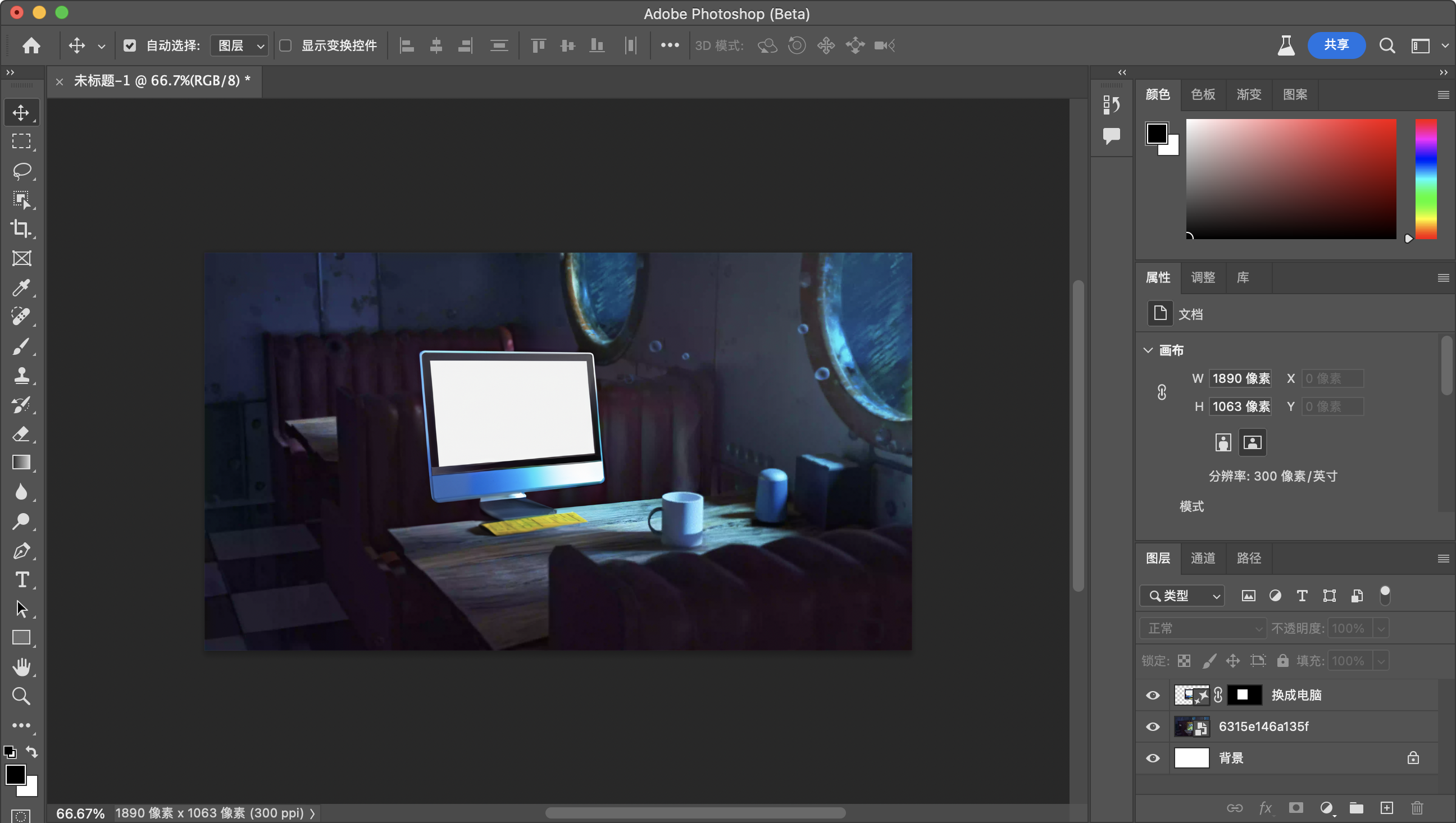Collapse the 画布 section
1456x823 pixels.
click(1148, 350)
